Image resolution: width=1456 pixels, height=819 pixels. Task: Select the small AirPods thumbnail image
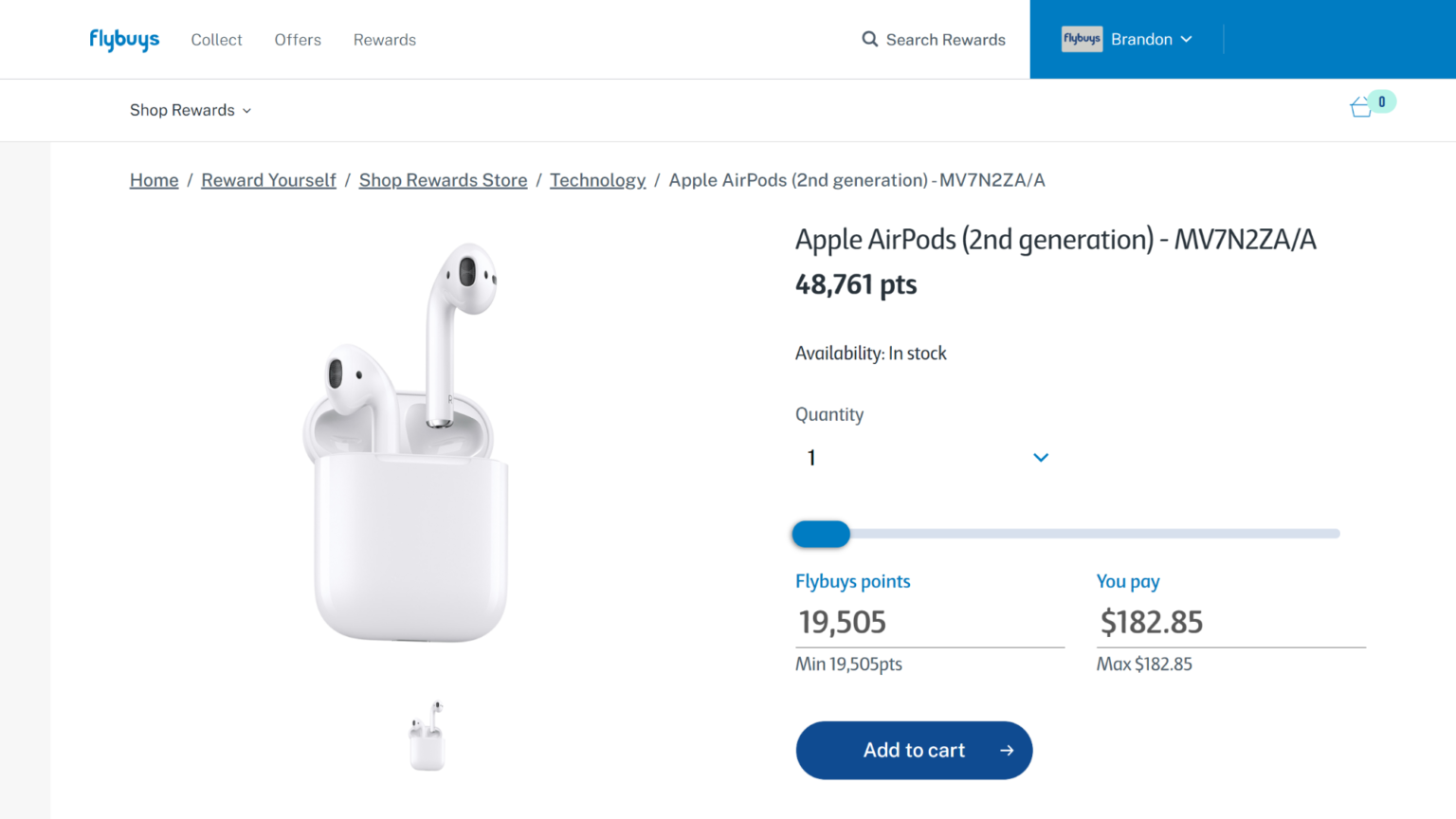click(x=427, y=737)
